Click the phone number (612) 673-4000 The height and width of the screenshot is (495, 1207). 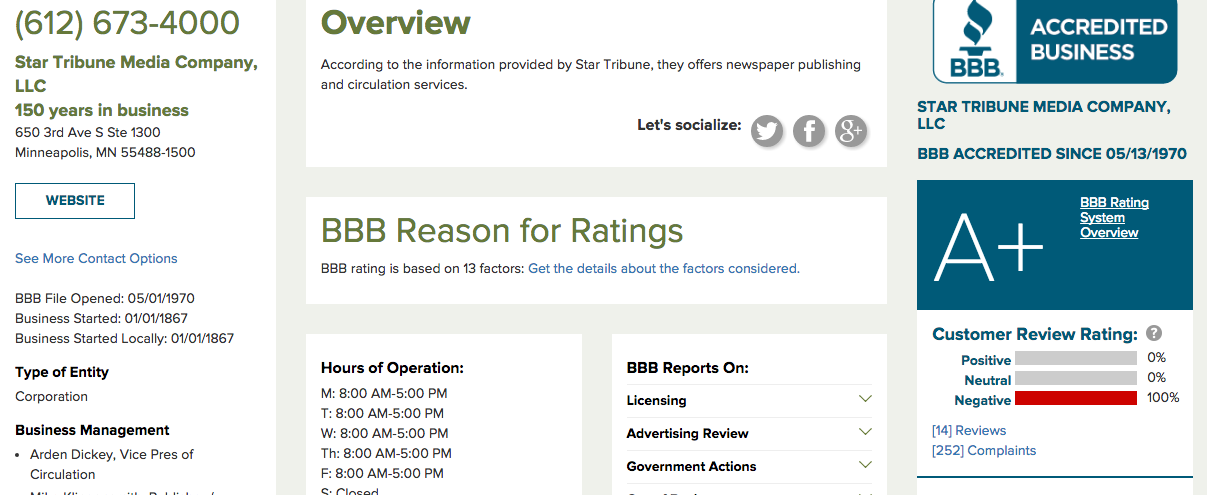(x=127, y=22)
